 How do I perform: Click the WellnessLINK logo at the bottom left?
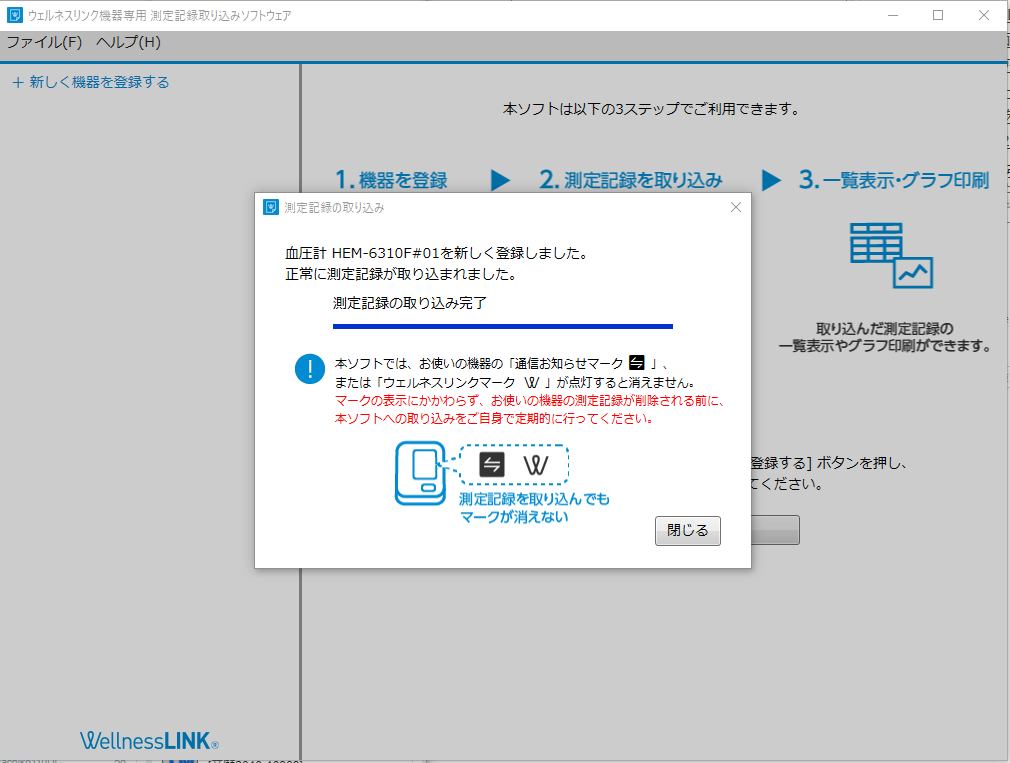point(146,740)
